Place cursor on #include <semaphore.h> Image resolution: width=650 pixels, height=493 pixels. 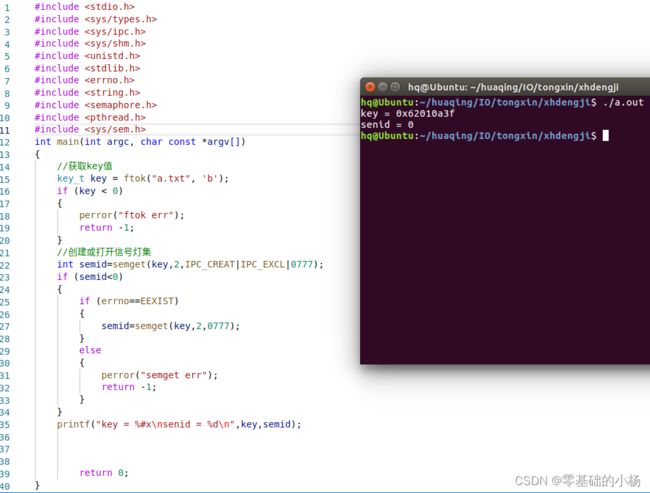tap(96, 104)
